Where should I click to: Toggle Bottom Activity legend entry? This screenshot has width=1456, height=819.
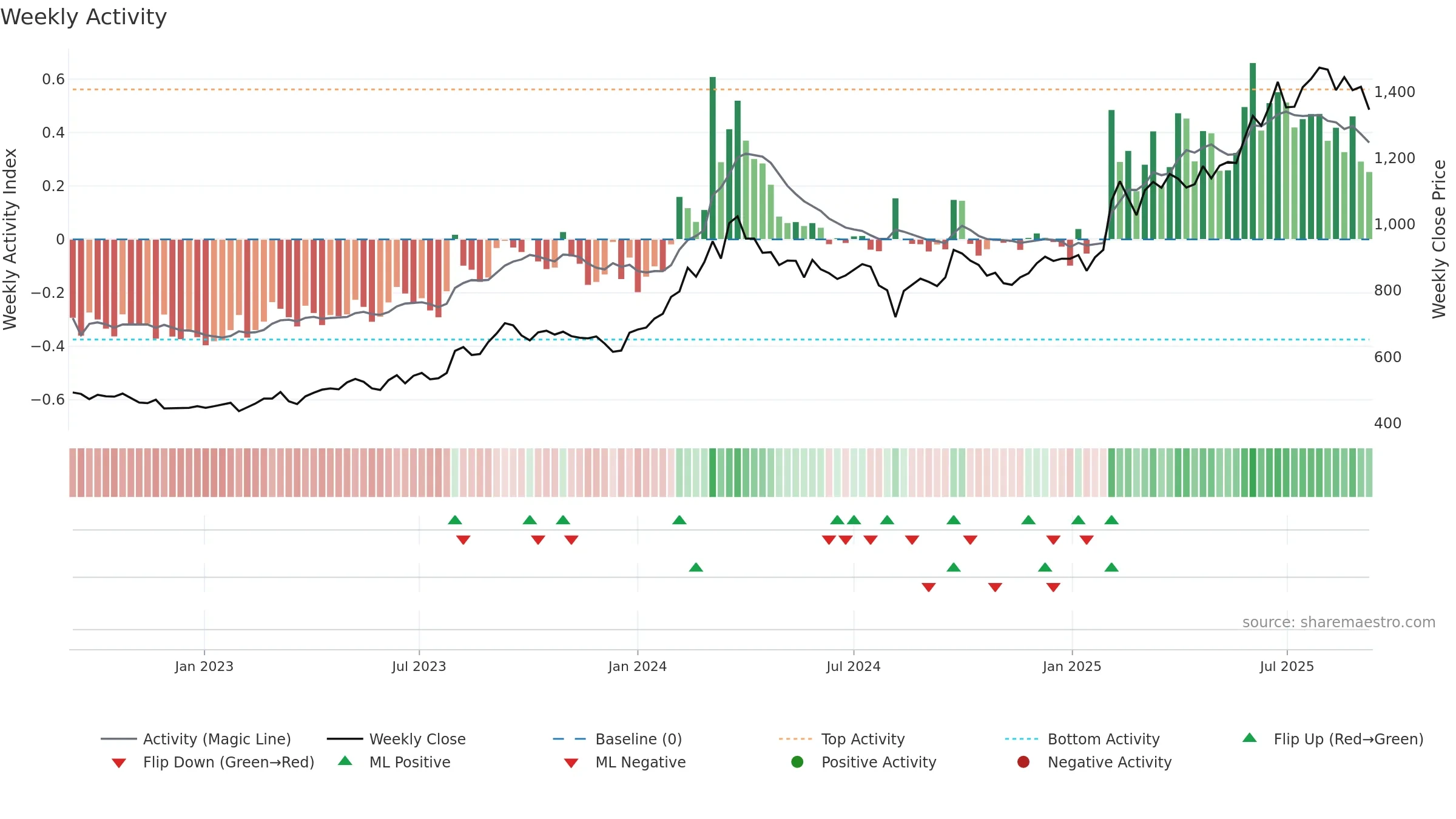click(1082, 739)
